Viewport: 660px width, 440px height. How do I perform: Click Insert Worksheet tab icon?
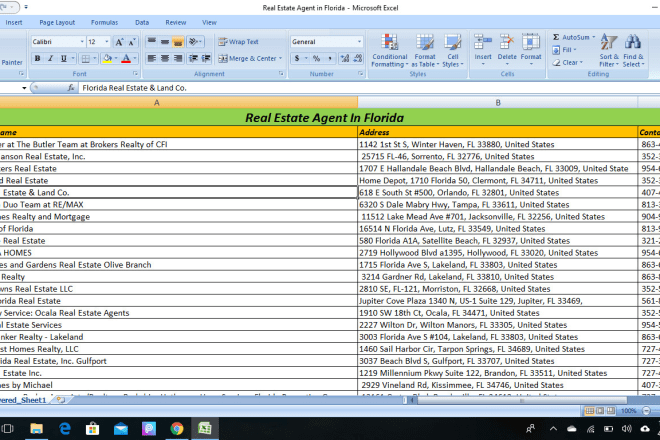pos(61,400)
